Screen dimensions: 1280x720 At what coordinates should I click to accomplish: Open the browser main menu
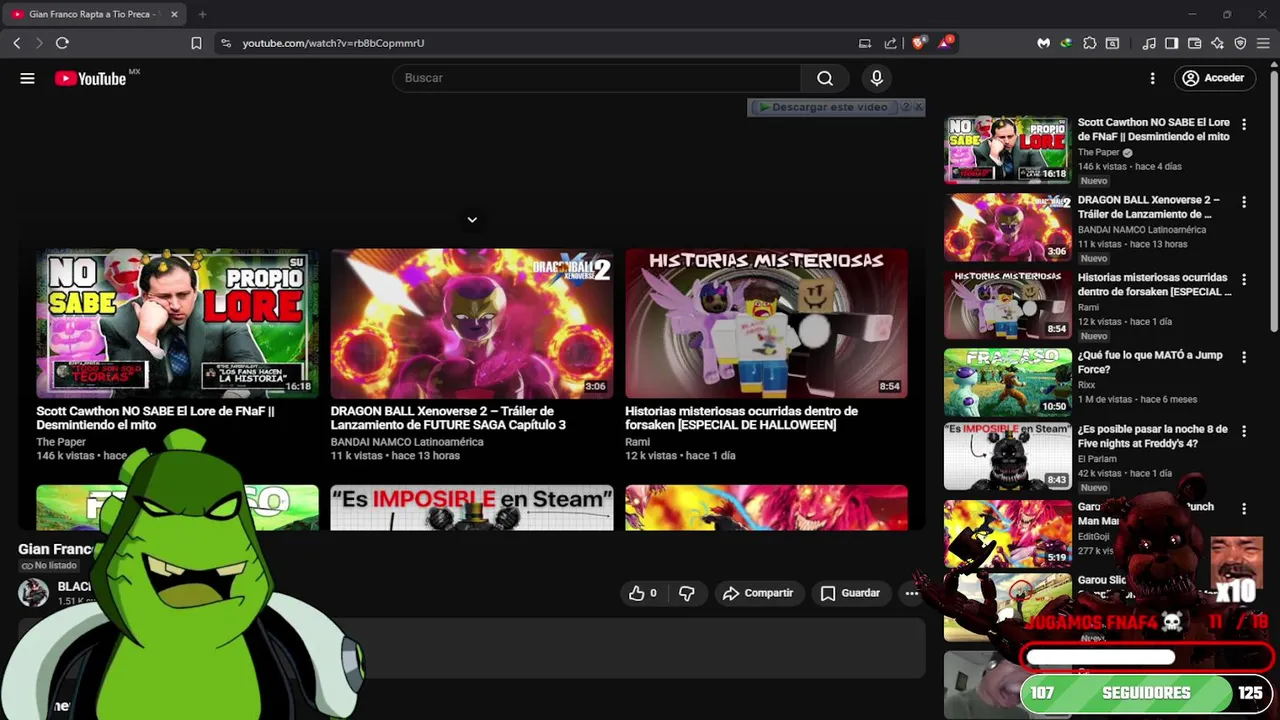(x=1264, y=43)
